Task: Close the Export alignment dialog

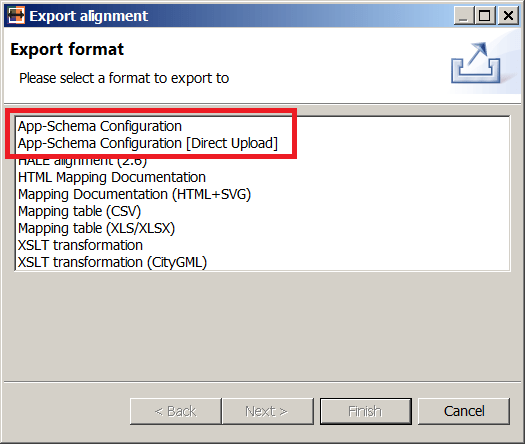Action: click(508, 15)
